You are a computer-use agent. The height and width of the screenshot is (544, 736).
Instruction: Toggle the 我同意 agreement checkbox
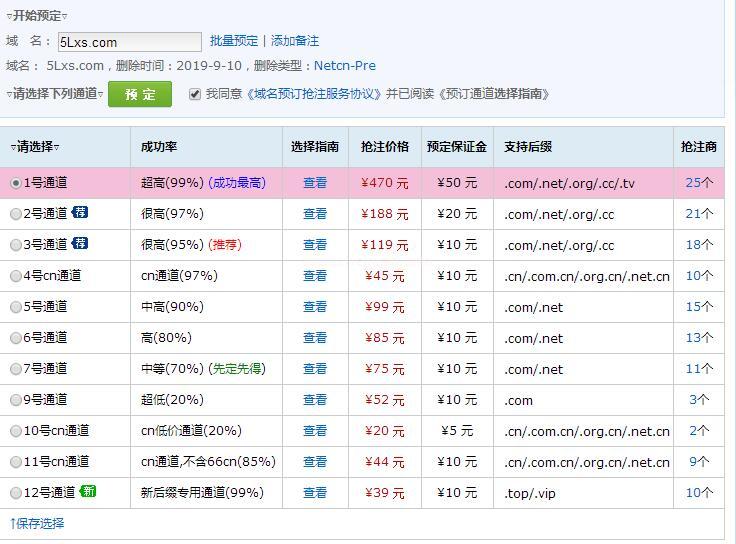click(194, 94)
